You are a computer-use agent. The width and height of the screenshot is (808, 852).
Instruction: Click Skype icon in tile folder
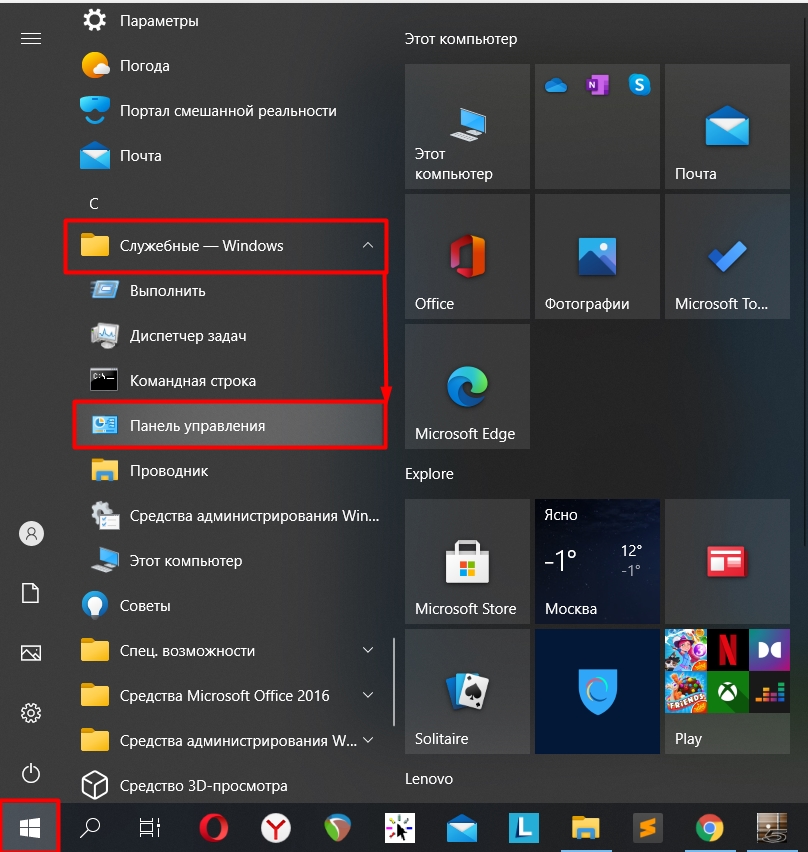pos(640,85)
